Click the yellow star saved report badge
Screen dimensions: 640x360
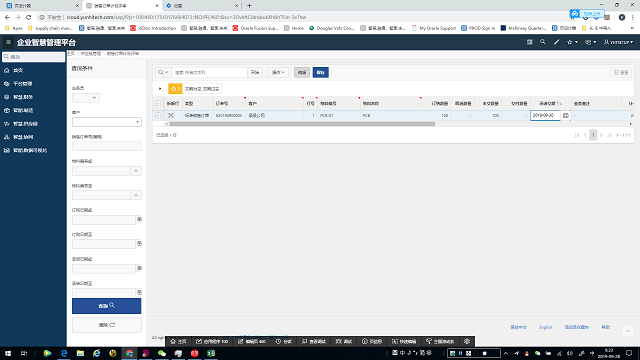[175, 89]
